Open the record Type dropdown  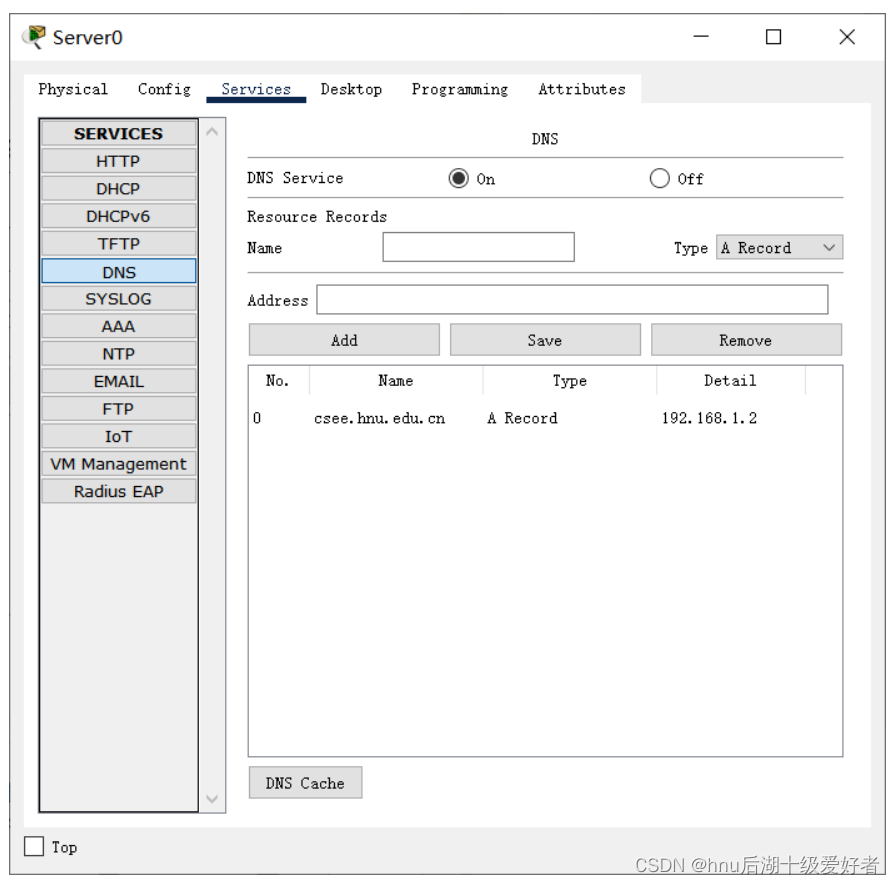point(779,248)
